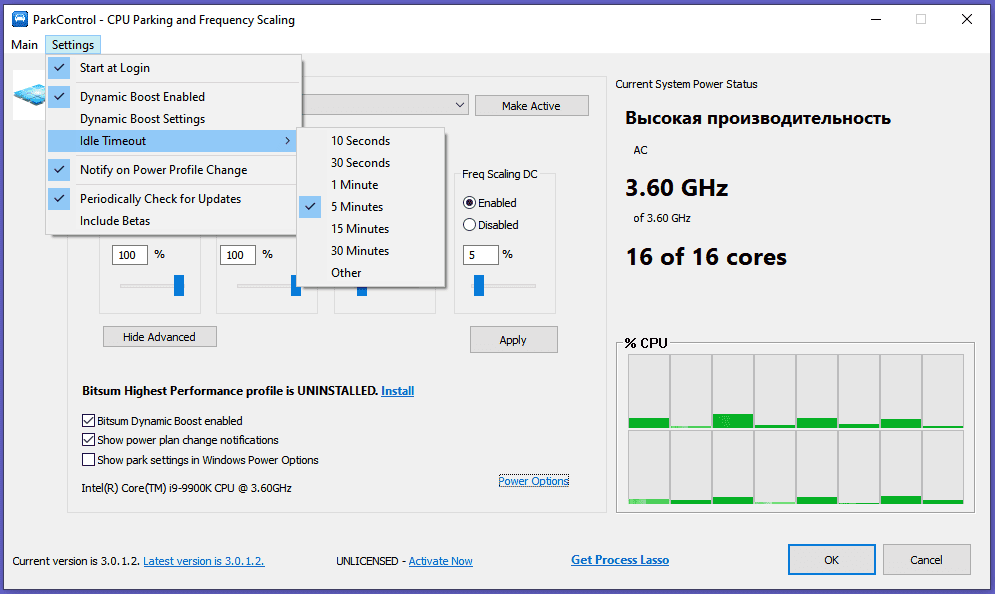Enable Include Betas option
995x594 pixels.
pos(173,221)
